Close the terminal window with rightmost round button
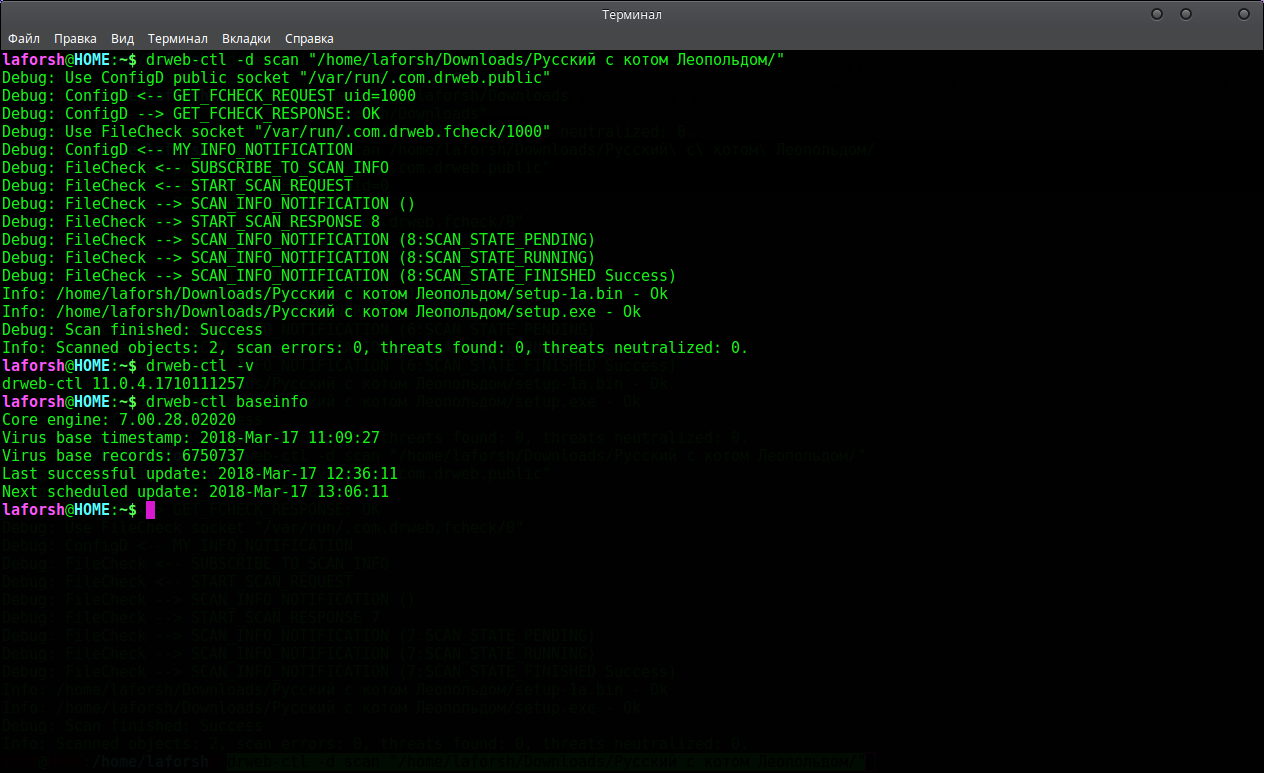Image resolution: width=1264 pixels, height=773 pixels. click(1244, 15)
